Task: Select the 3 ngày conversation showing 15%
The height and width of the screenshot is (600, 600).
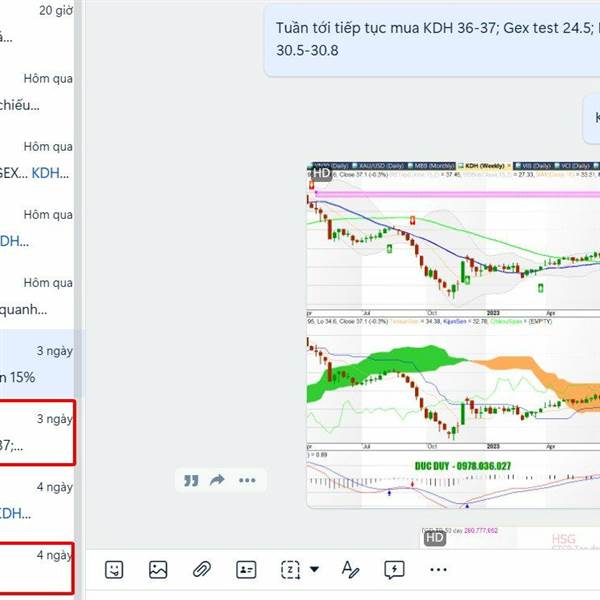Action: (x=37, y=364)
